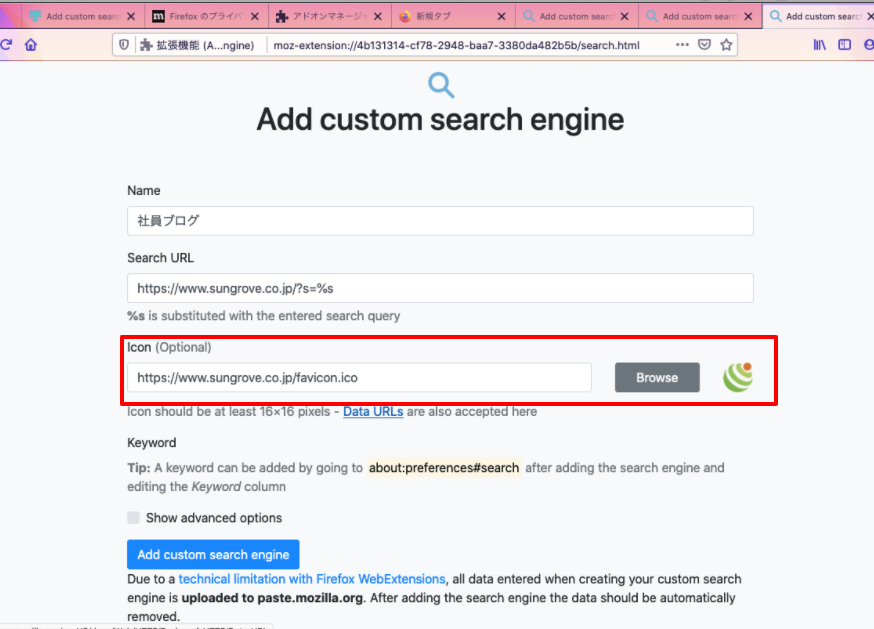Click the Icon URL text field

tap(359, 377)
